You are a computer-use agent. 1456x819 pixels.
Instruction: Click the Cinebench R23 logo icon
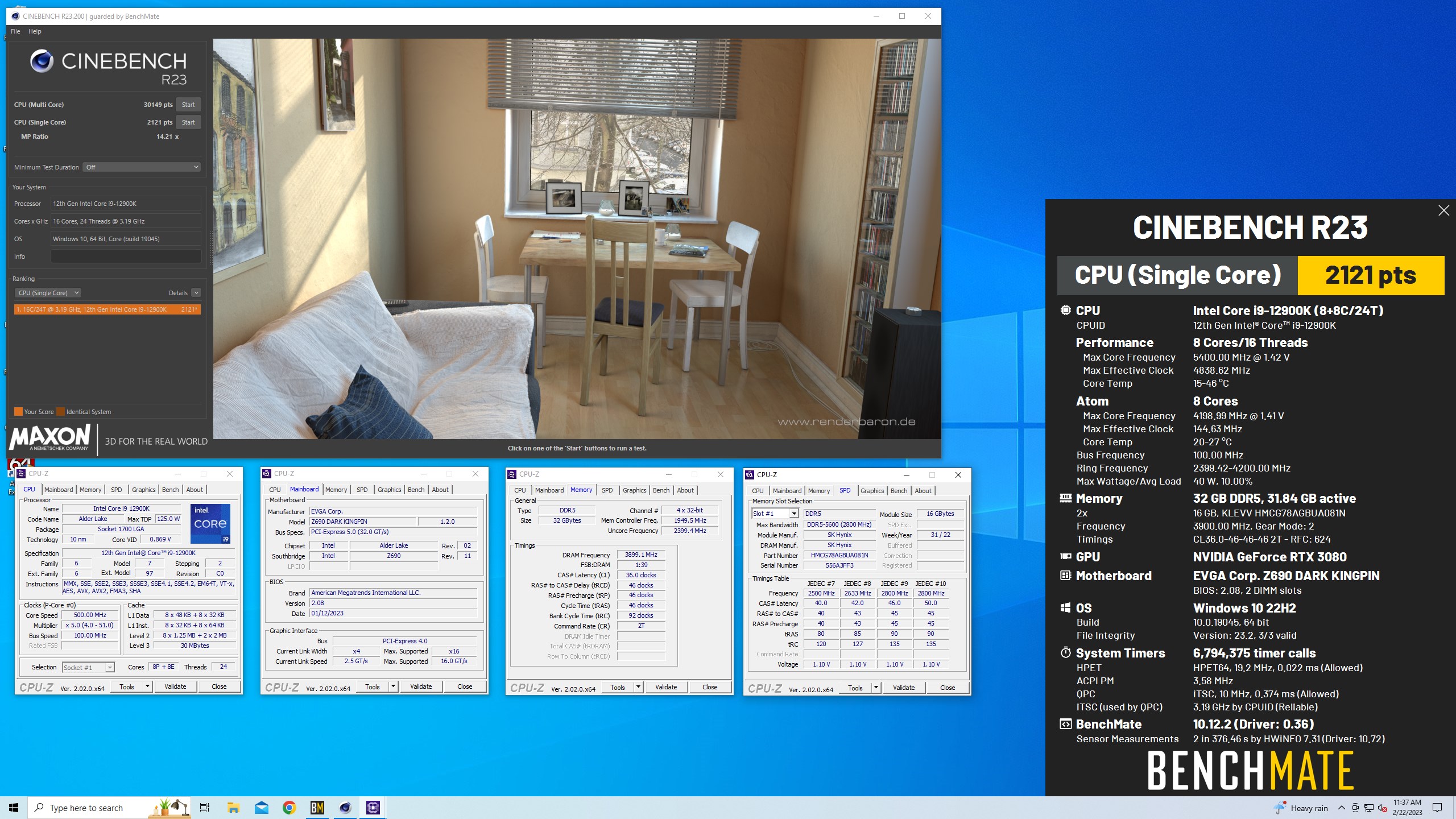click(x=42, y=61)
